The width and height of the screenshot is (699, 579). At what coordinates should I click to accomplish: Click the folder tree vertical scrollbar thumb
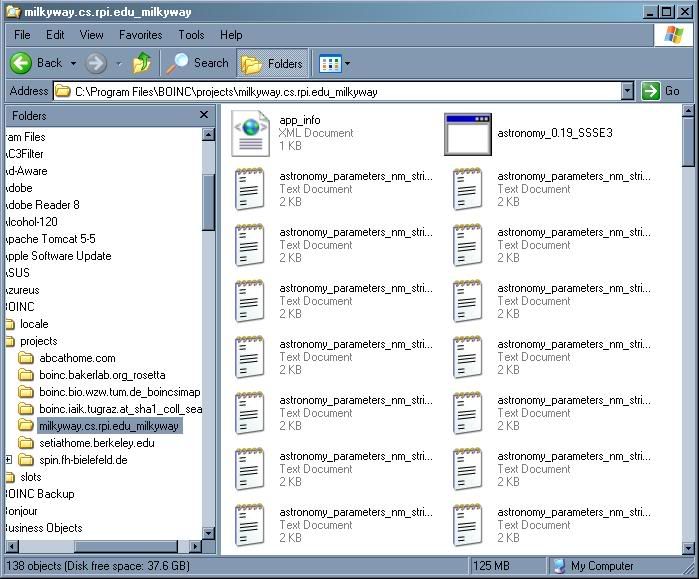click(208, 202)
